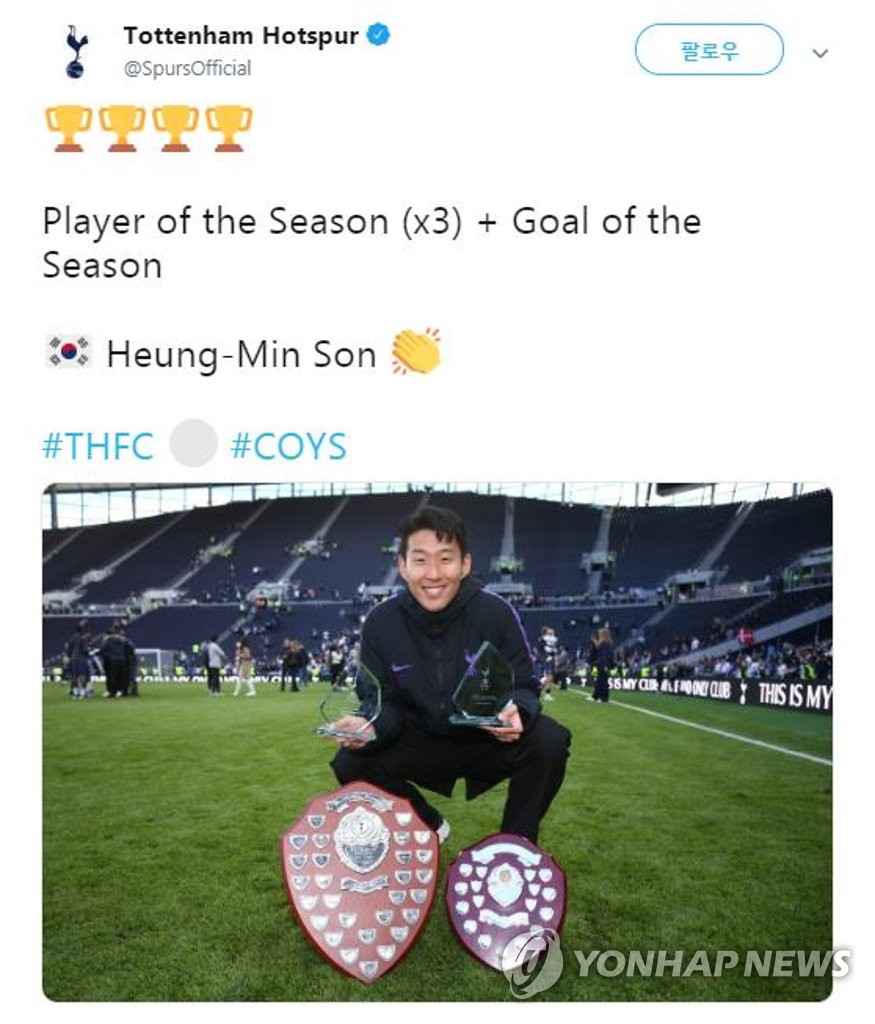Open the tweet options chevron menu
The image size is (875, 1024).
(x=820, y=53)
